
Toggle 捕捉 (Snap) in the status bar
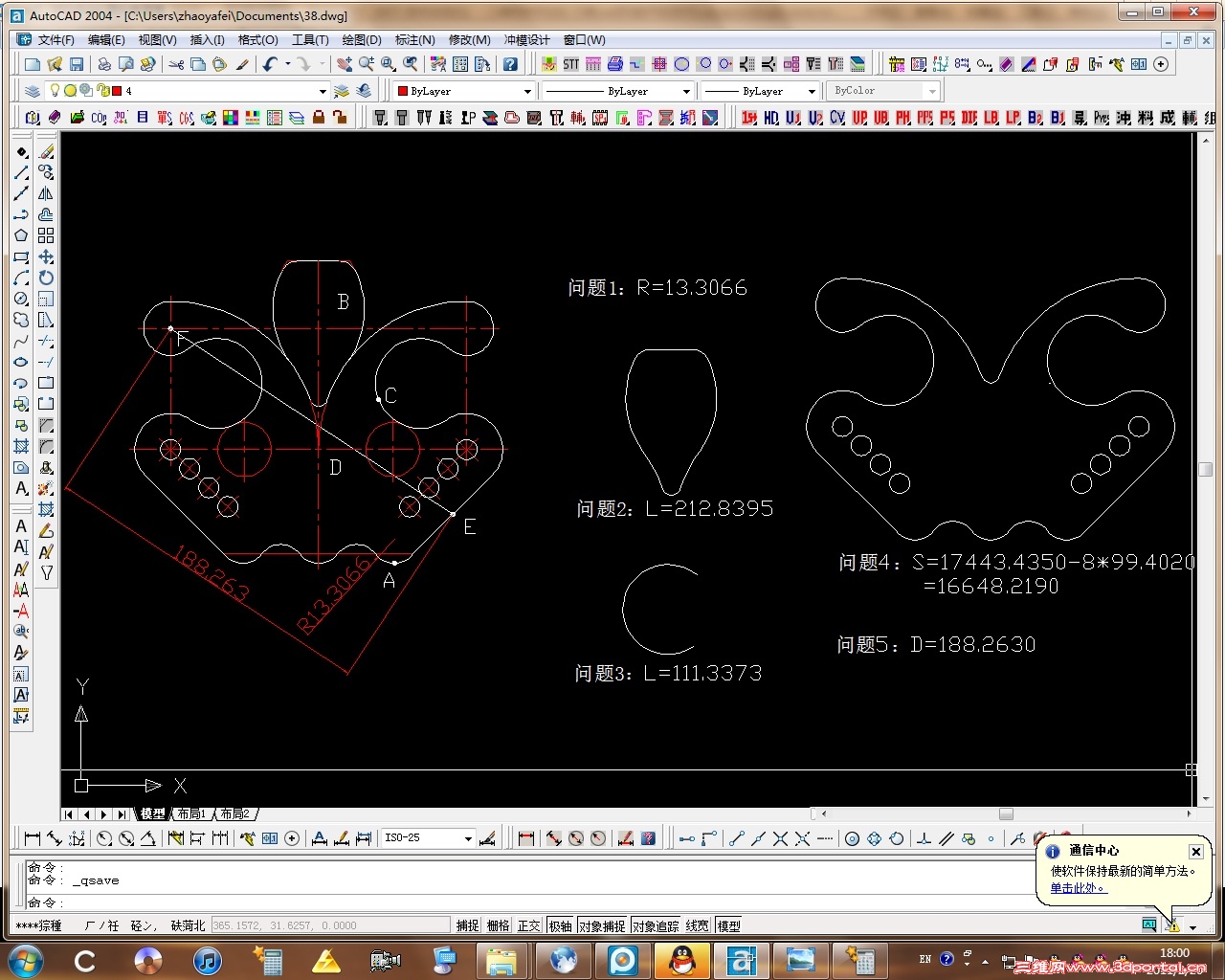coord(468,925)
